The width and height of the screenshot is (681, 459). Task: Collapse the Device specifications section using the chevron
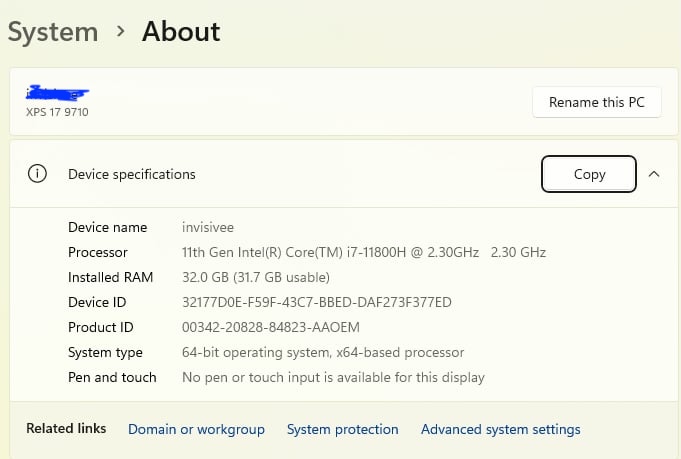654,174
